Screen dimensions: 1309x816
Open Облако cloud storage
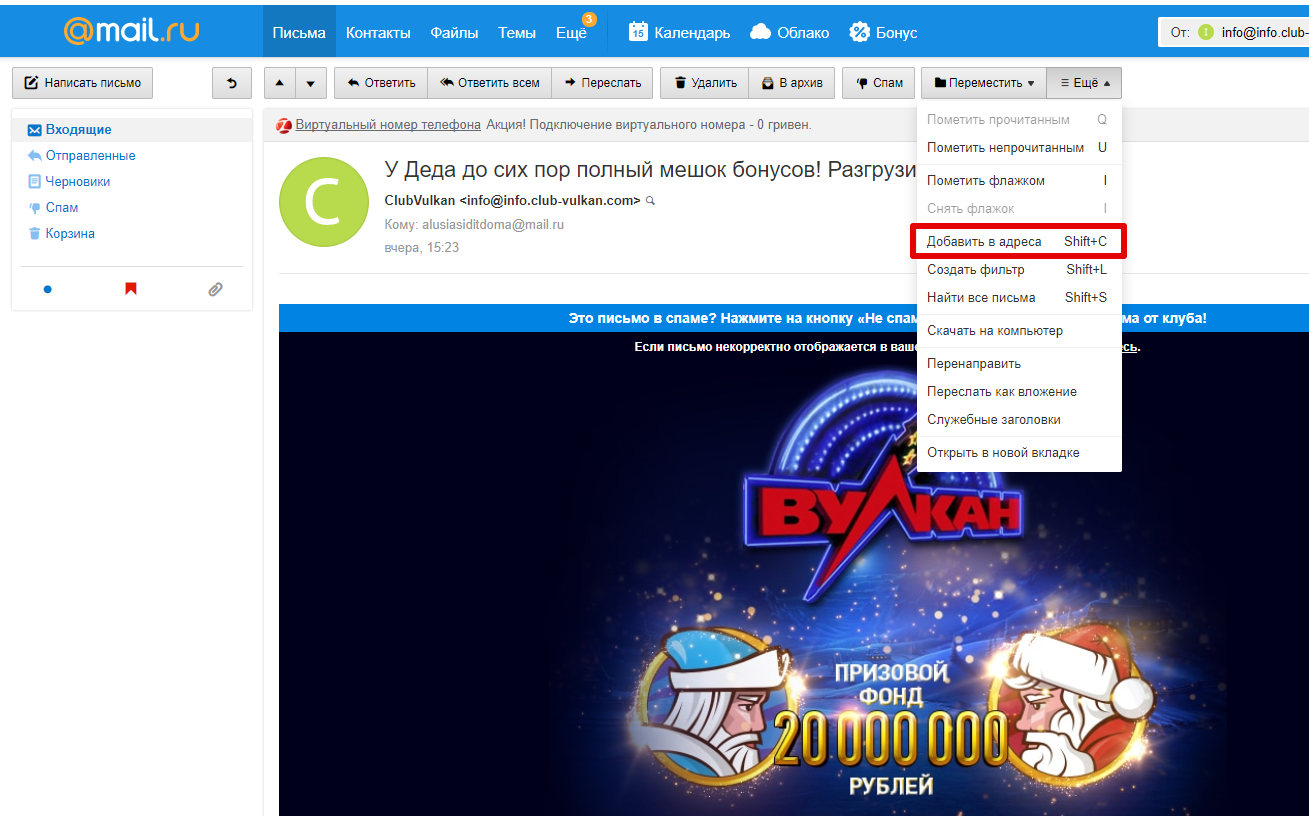[x=790, y=32]
